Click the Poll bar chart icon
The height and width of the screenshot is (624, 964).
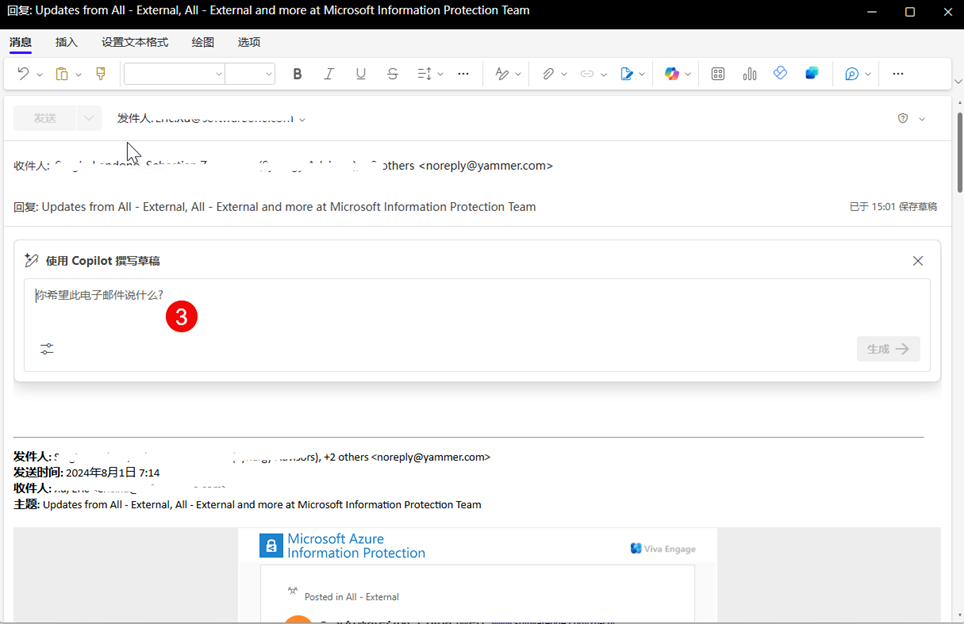click(x=749, y=74)
